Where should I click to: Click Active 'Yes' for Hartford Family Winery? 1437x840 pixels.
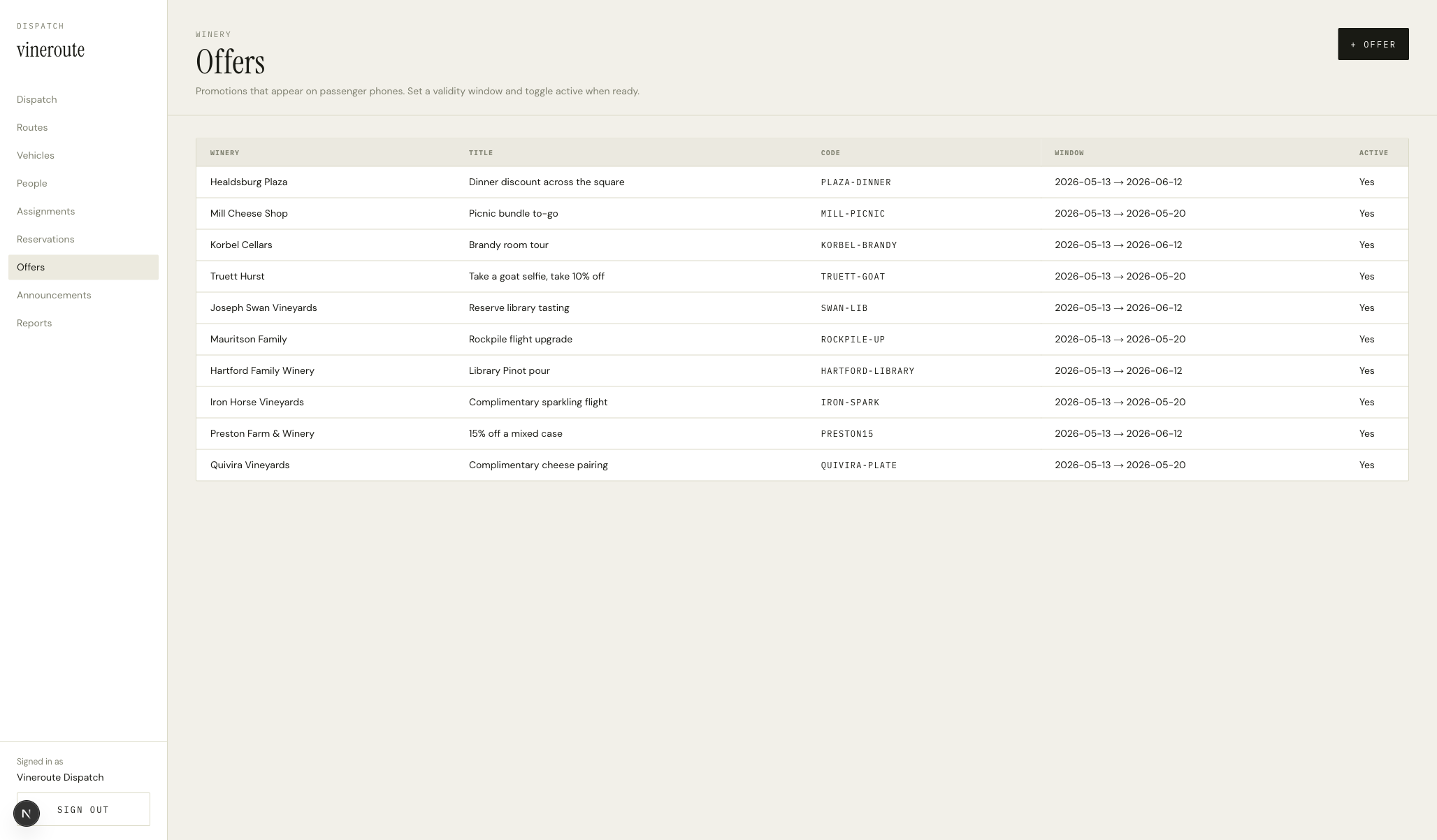(x=1367, y=370)
